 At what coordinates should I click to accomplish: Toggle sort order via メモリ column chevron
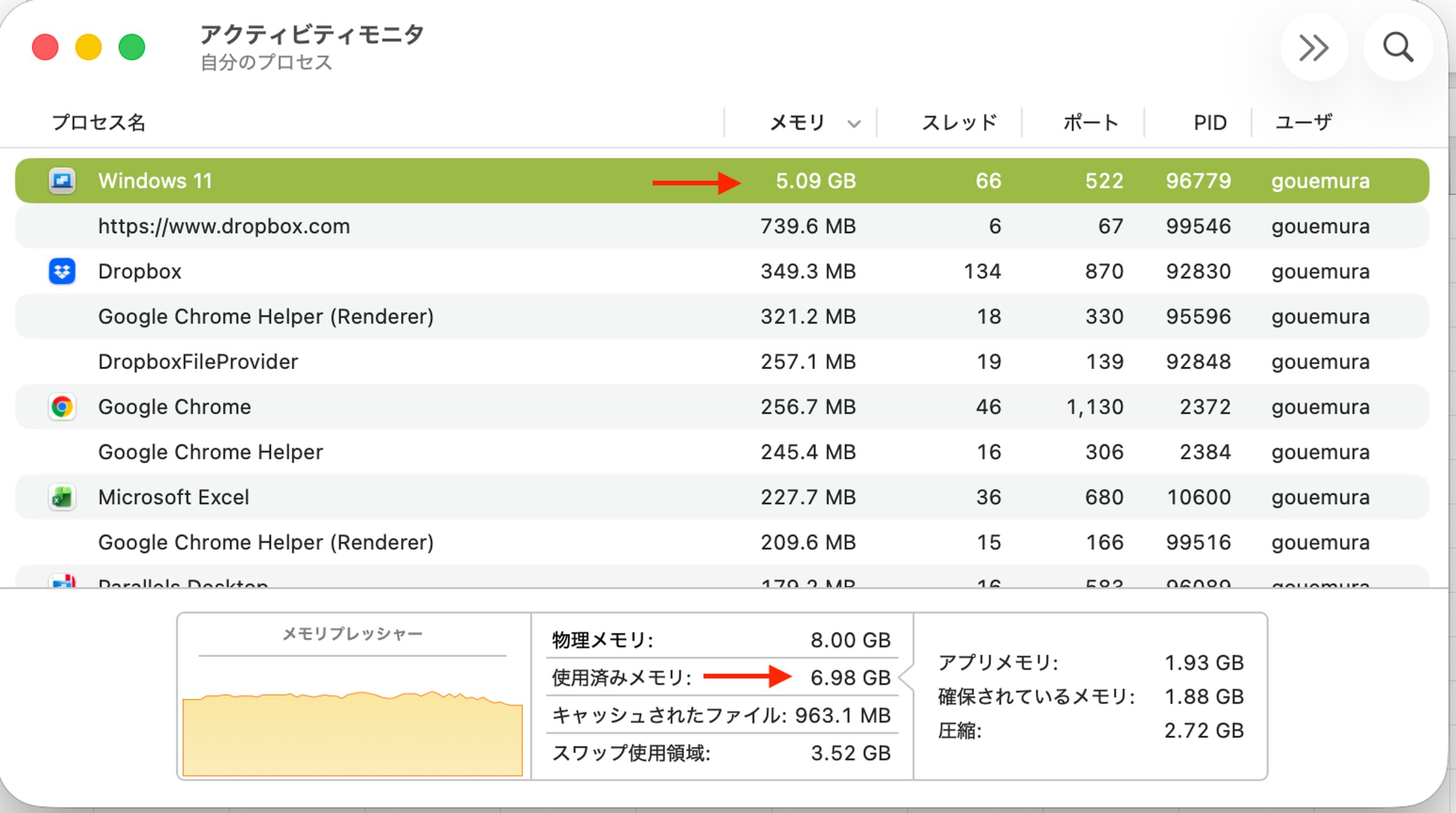pyautogui.click(x=854, y=123)
